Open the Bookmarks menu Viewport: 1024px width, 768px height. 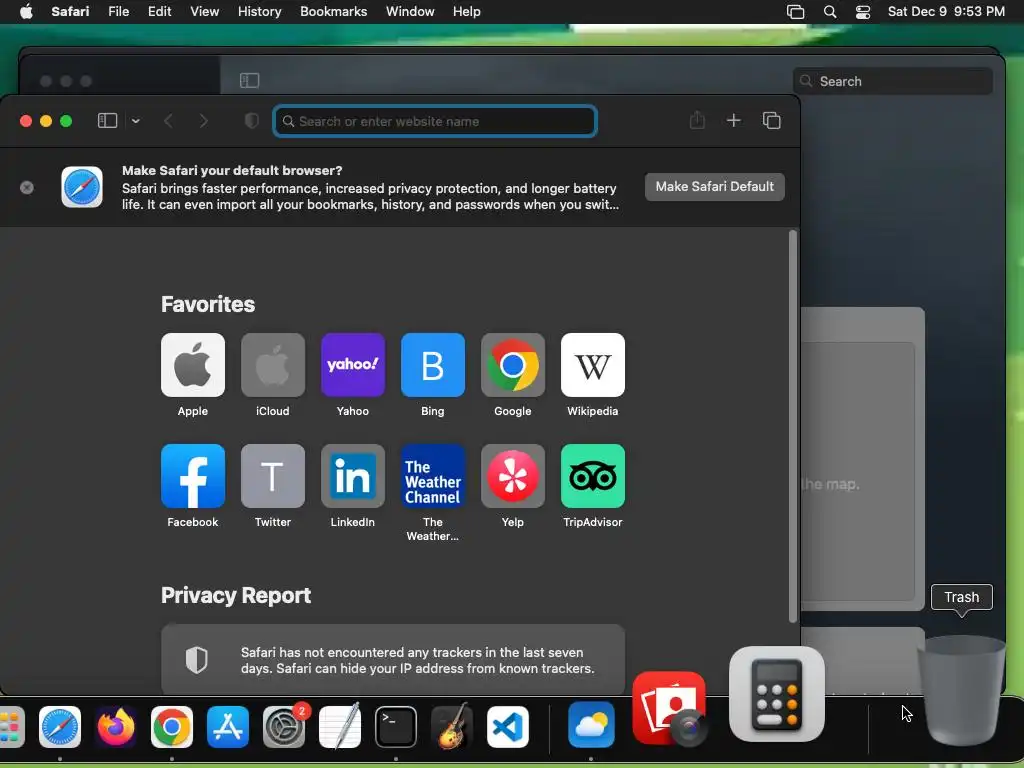[x=333, y=12]
